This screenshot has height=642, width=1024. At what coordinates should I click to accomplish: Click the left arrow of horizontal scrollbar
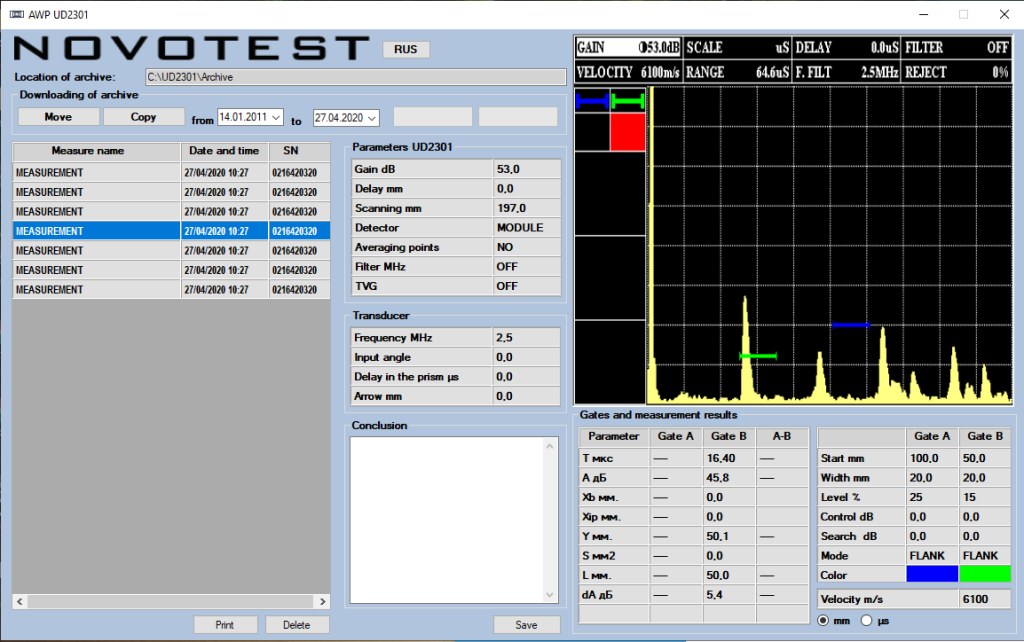pos(20,602)
